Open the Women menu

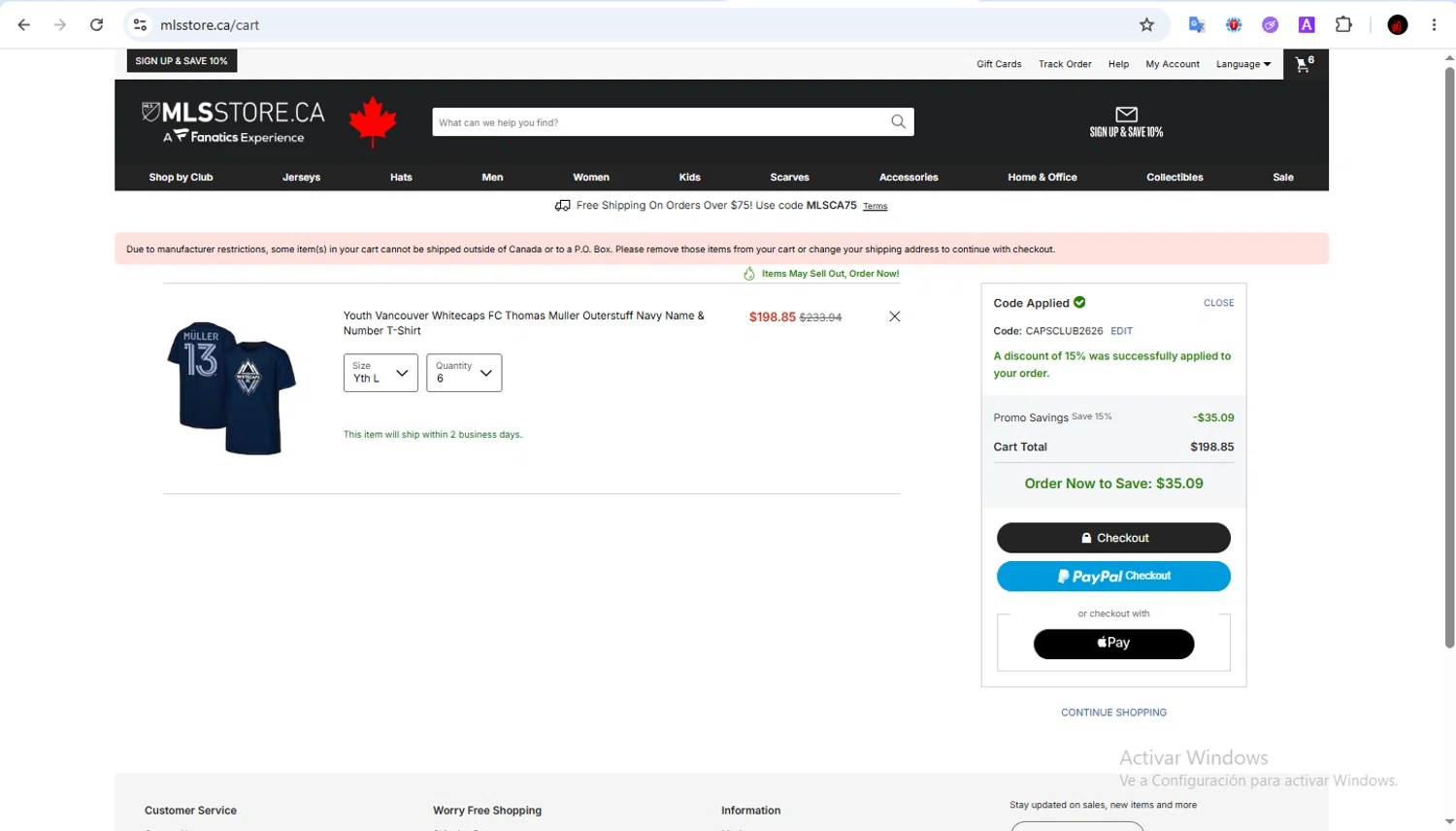tap(591, 178)
